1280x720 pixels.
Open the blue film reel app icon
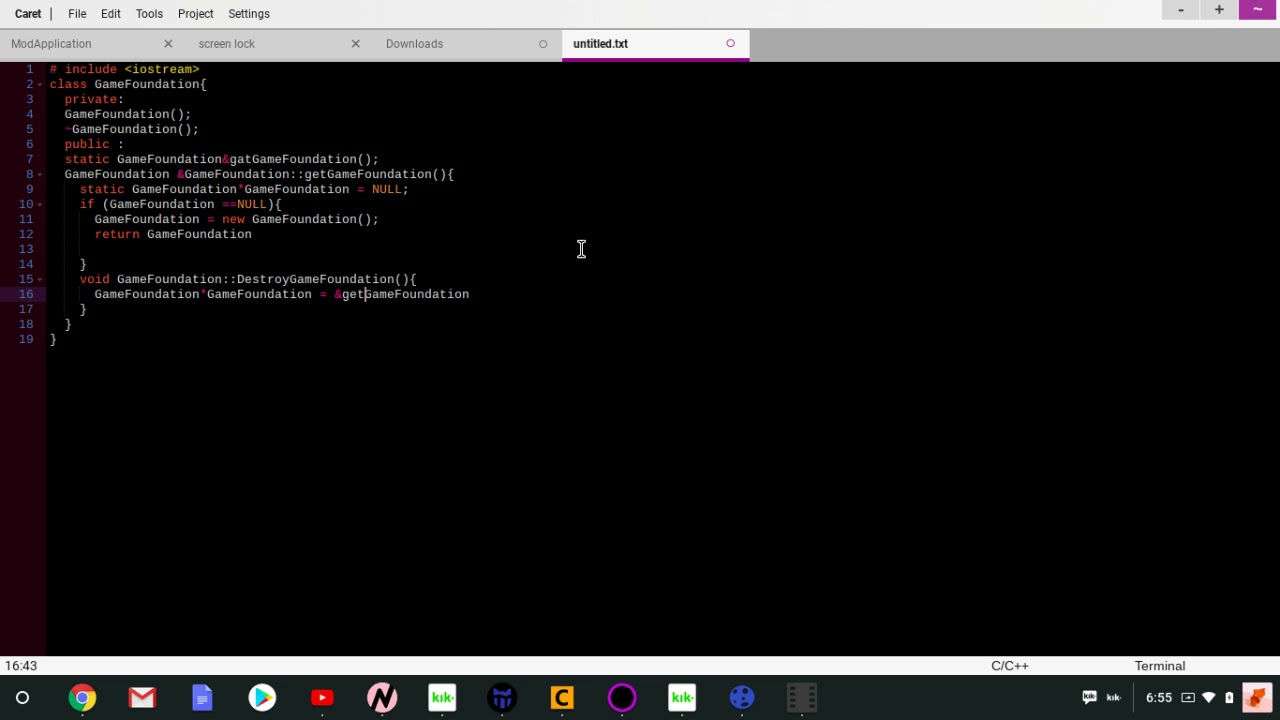[x=742, y=697]
